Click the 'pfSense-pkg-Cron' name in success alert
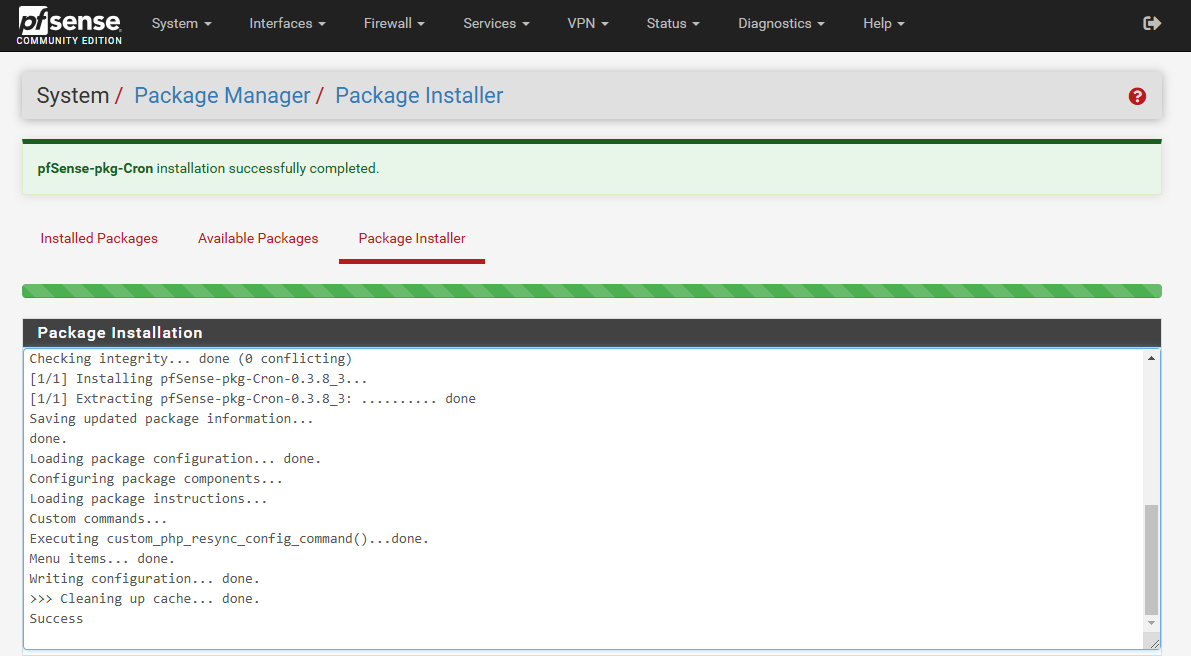1191x656 pixels. click(95, 169)
